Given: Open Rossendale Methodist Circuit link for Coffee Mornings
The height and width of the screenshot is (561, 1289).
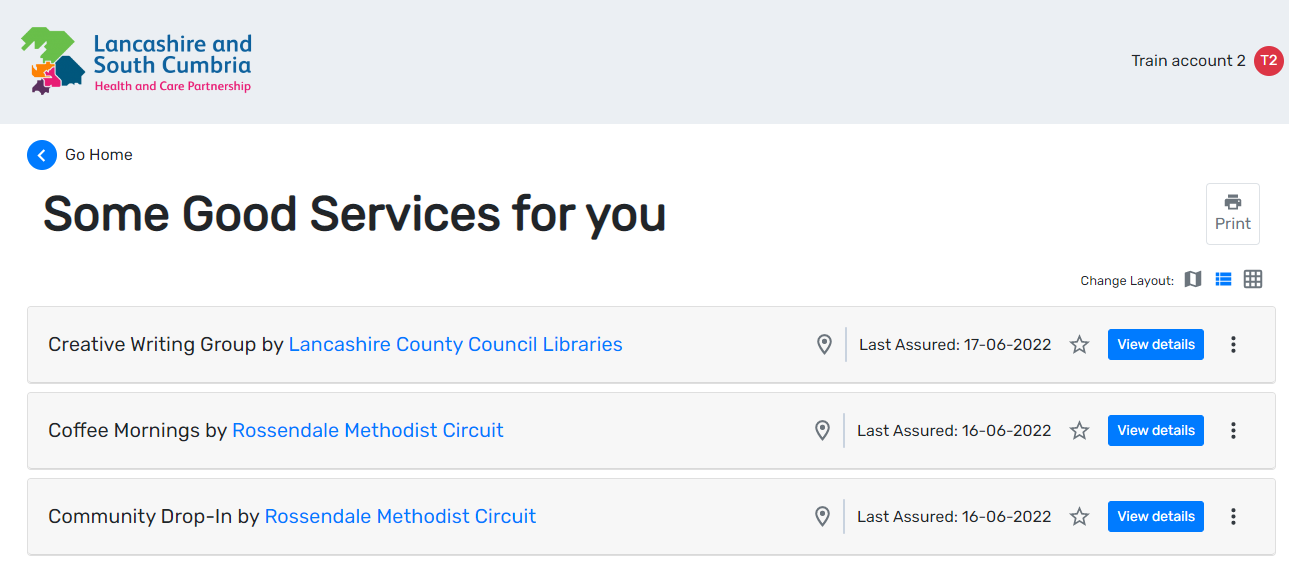Looking at the screenshot, I should (367, 431).
